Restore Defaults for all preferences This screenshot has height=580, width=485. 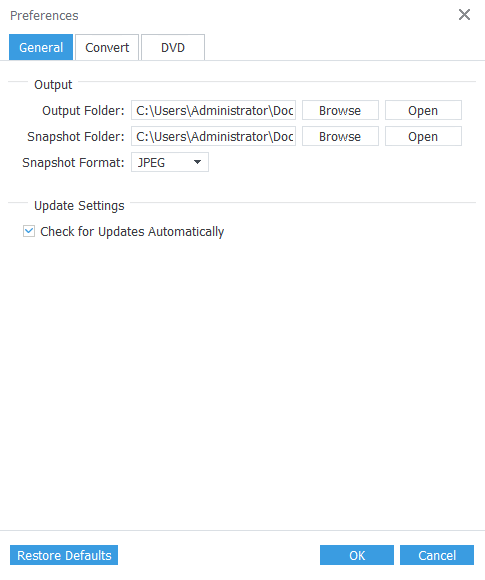coord(64,555)
